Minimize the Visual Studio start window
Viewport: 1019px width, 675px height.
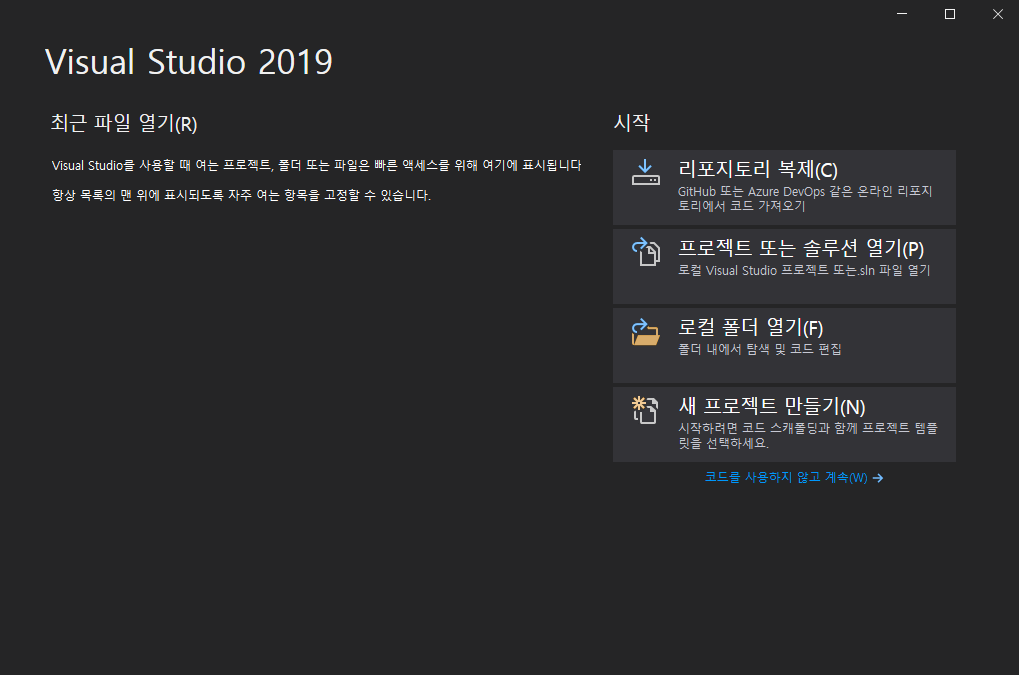902,14
